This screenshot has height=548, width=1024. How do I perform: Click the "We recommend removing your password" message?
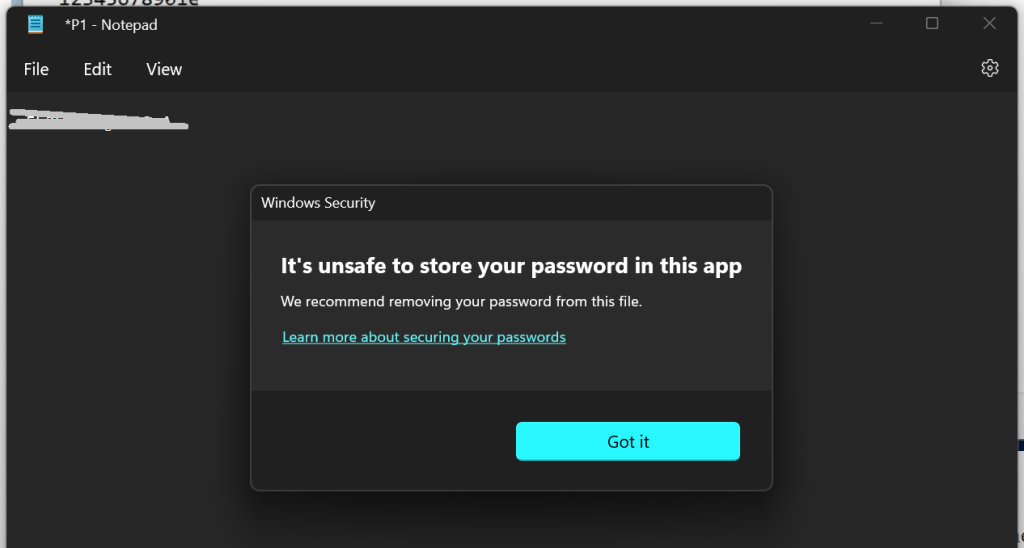point(461,301)
